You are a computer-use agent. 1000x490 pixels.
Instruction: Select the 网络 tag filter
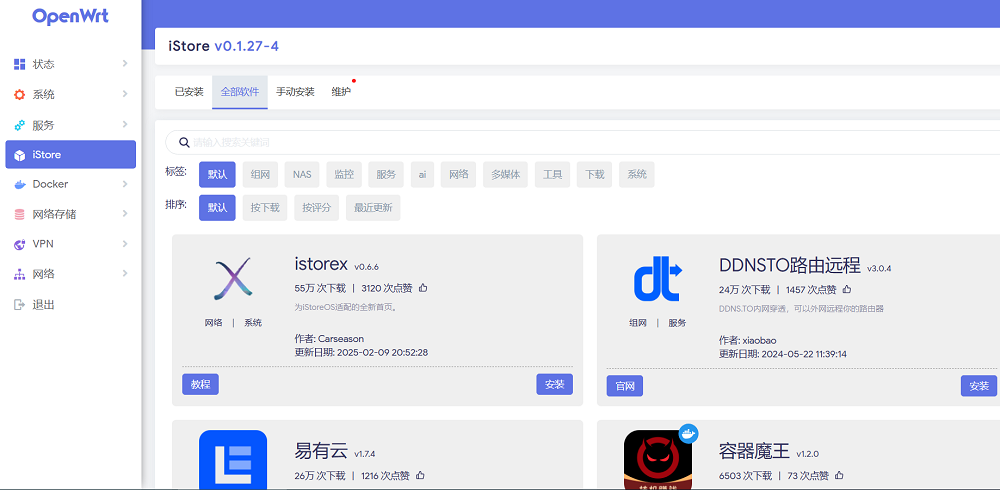[x=459, y=174]
